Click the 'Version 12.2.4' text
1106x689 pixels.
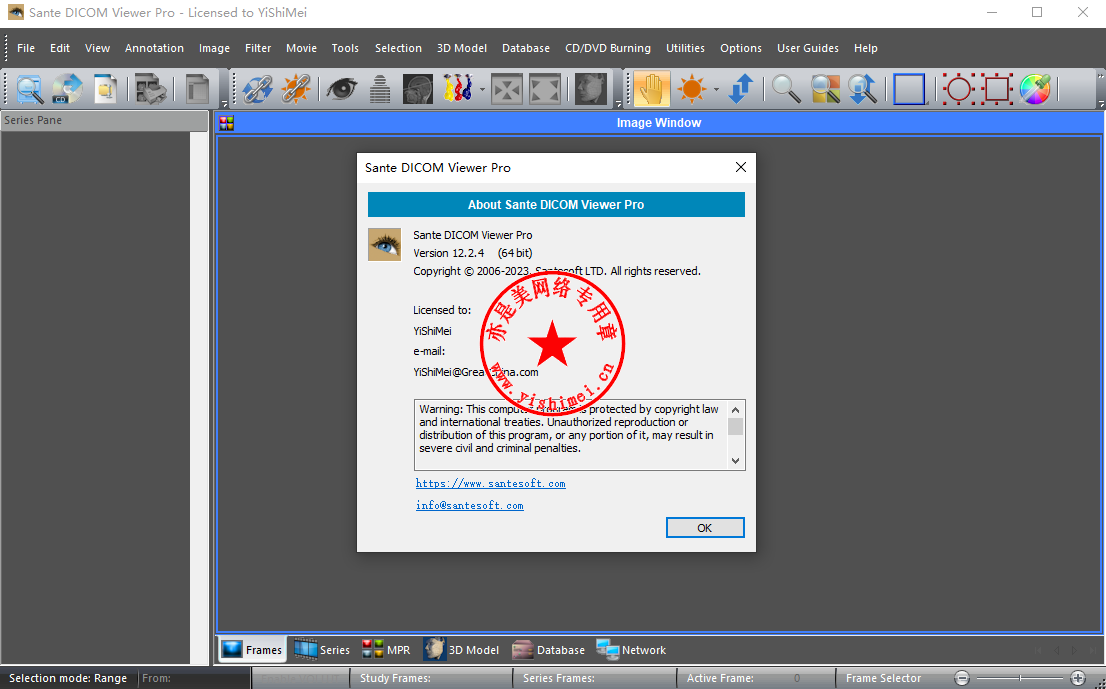click(449, 253)
